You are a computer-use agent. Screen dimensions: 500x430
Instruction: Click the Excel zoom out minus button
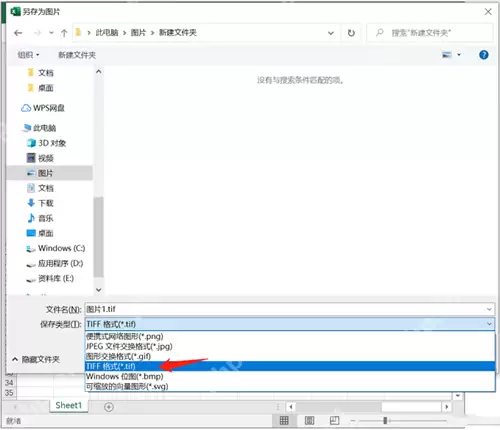[353, 421]
